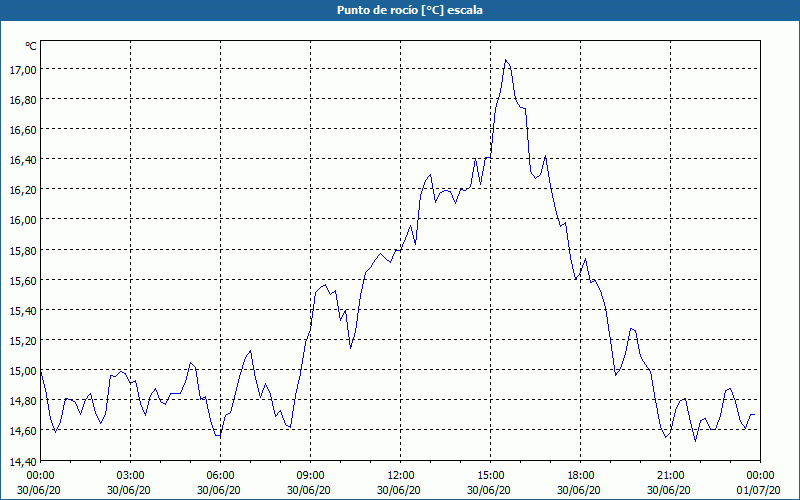Select the 14,80 y-axis value
This screenshot has width=800, height=500.
(23, 401)
